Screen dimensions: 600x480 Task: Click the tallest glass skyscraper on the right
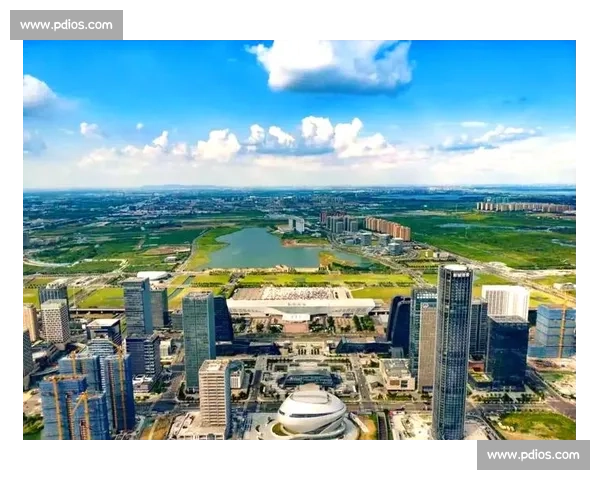[x=453, y=350]
